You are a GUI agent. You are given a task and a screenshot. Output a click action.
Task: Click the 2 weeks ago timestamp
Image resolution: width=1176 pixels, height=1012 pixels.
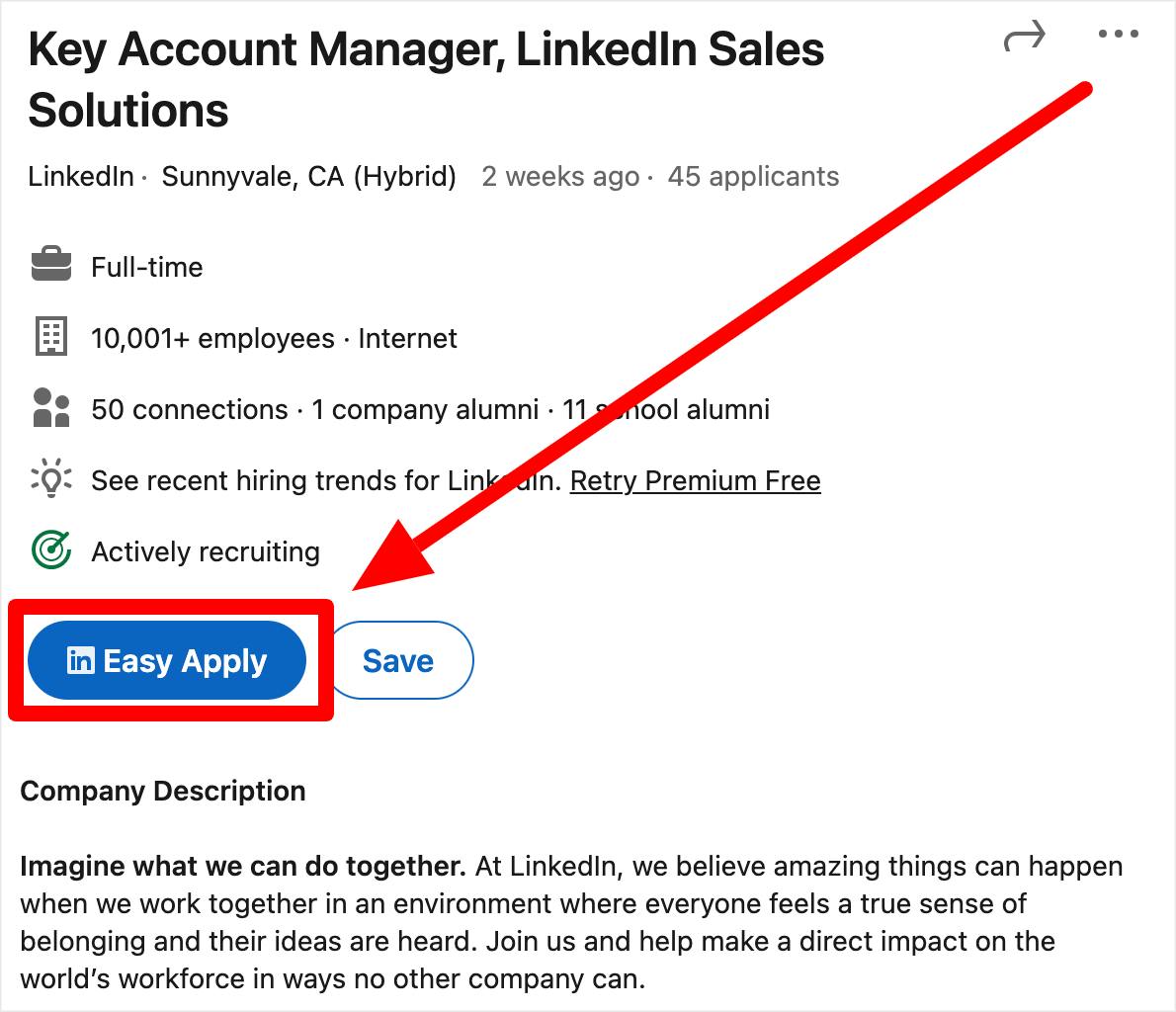coord(560,176)
